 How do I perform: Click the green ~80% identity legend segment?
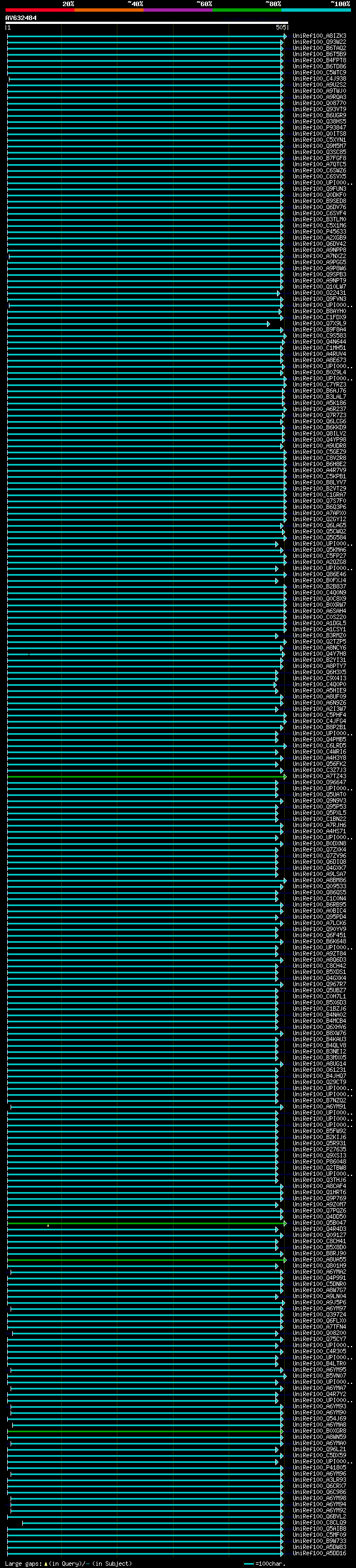[247, 10]
